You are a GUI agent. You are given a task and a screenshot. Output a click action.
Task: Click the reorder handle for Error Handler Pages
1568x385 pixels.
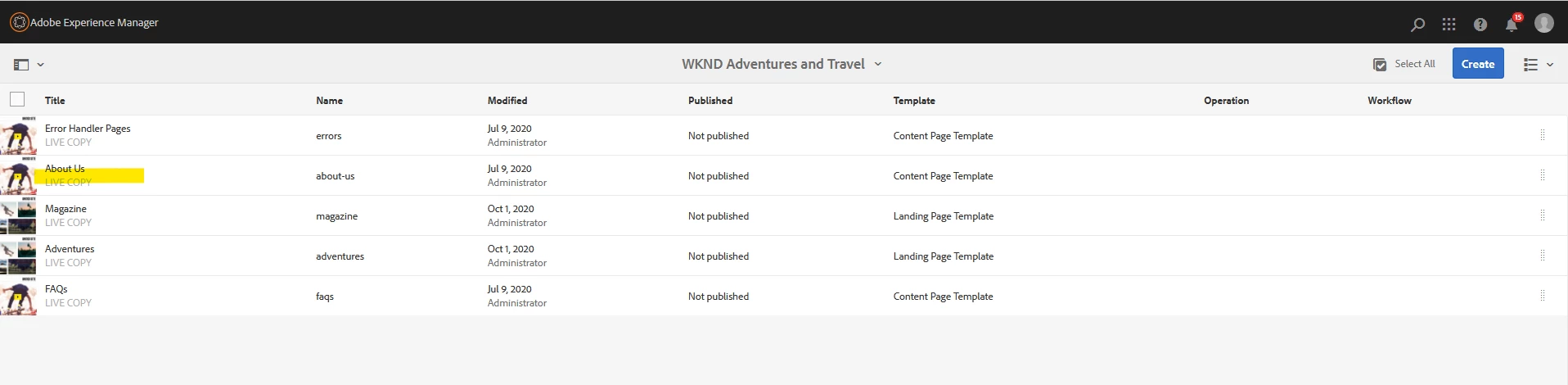tap(1543, 135)
